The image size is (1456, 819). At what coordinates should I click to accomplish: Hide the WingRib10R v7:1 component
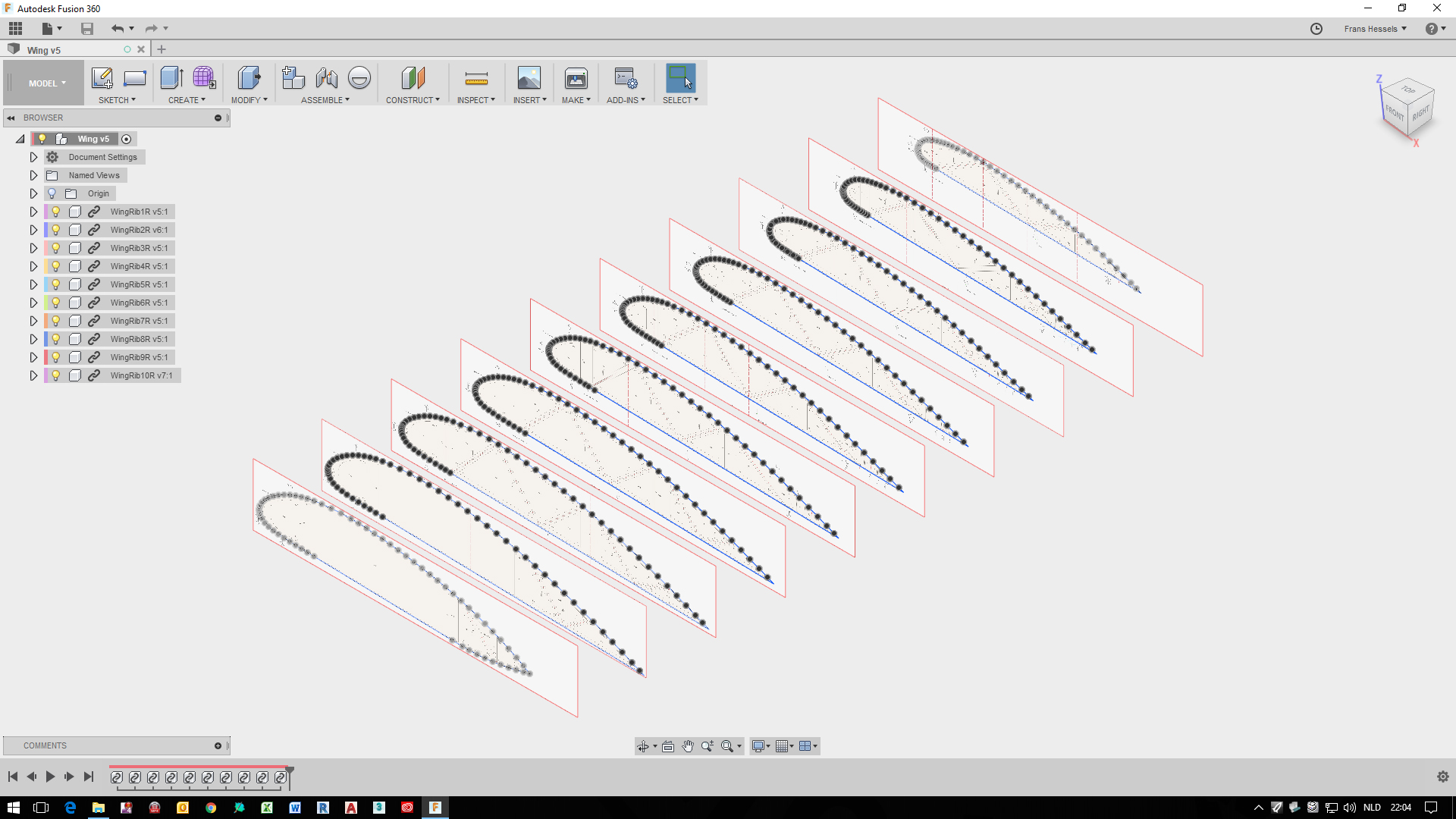click(55, 375)
